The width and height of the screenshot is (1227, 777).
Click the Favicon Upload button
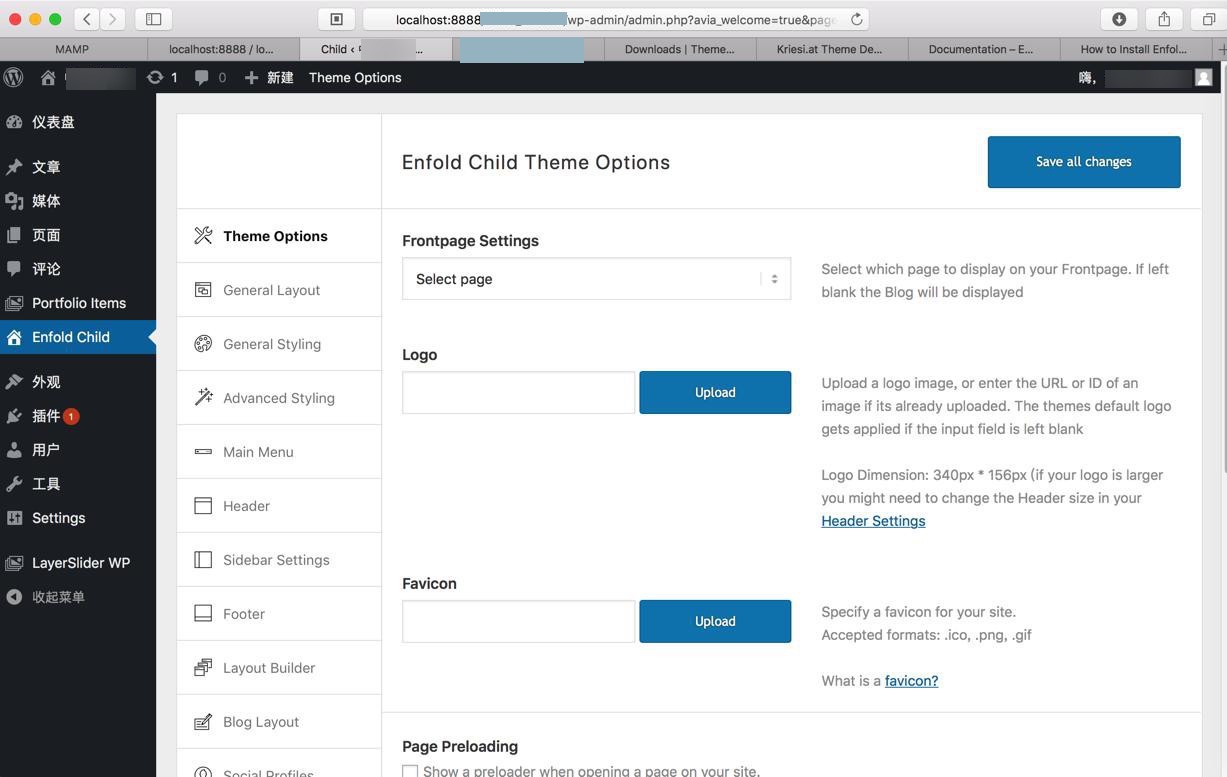(715, 622)
